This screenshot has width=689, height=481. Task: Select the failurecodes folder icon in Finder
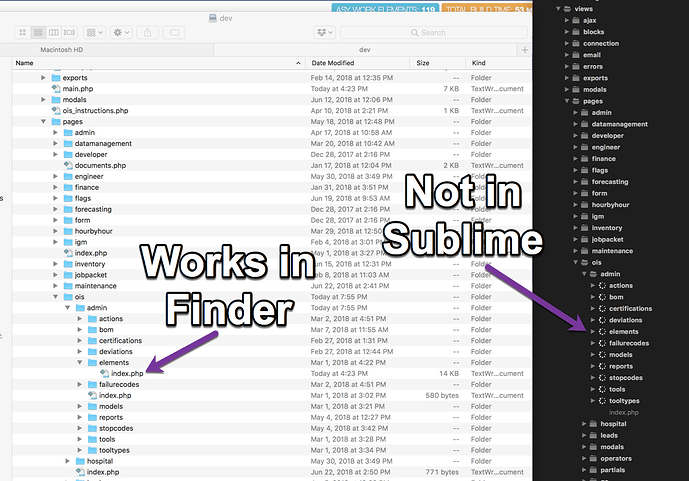click(92, 384)
